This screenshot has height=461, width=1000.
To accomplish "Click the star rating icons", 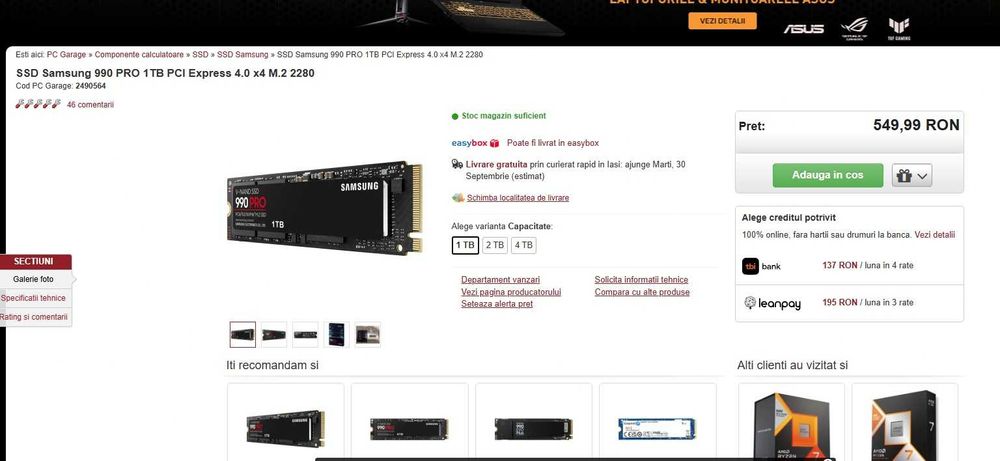I will (x=38, y=104).
